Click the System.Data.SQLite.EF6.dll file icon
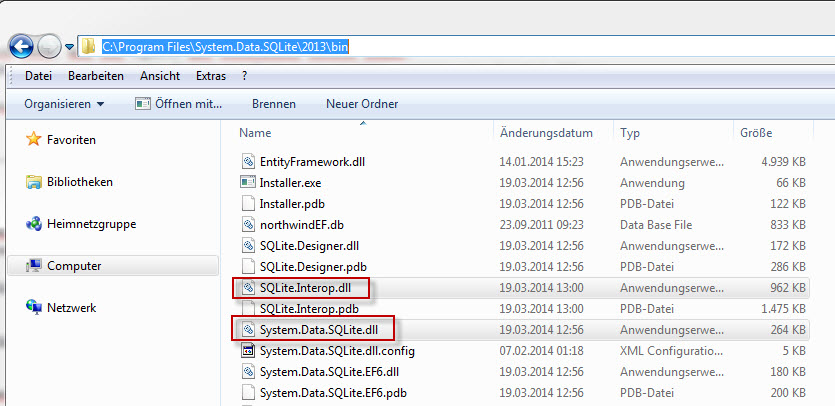This screenshot has width=835, height=406. click(248, 371)
